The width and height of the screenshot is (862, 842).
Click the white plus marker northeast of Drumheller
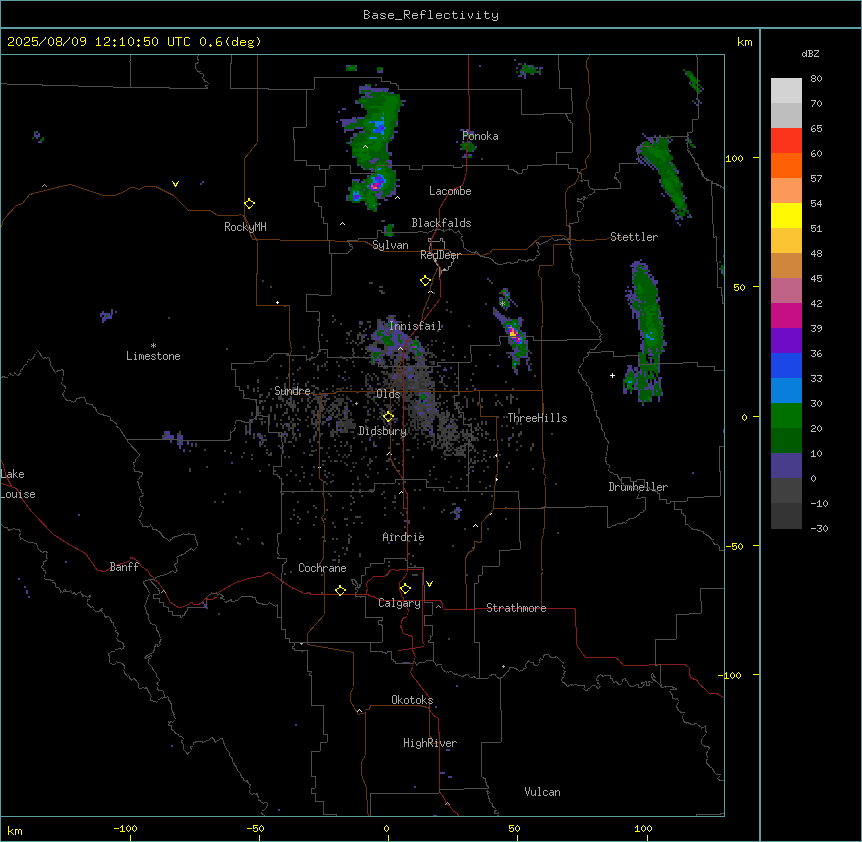(x=612, y=375)
